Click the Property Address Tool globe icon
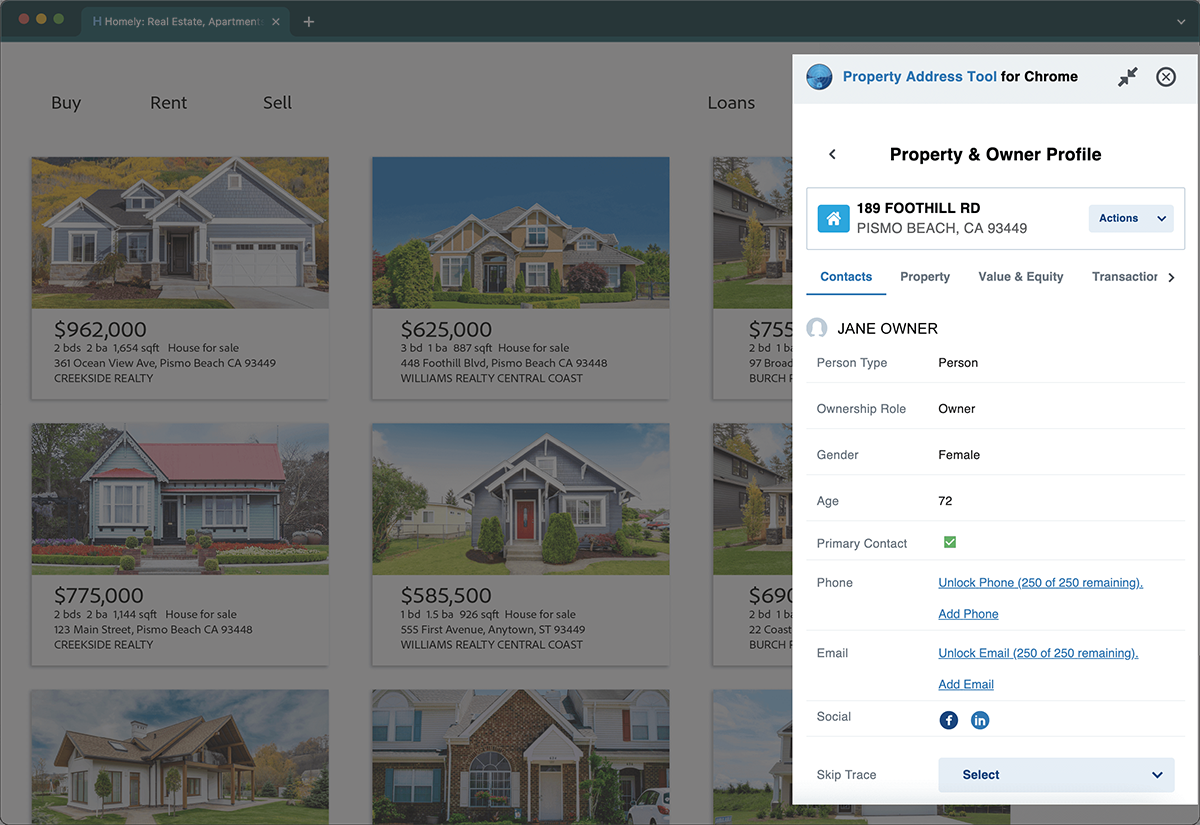Image resolution: width=1200 pixels, height=825 pixels. click(x=819, y=77)
